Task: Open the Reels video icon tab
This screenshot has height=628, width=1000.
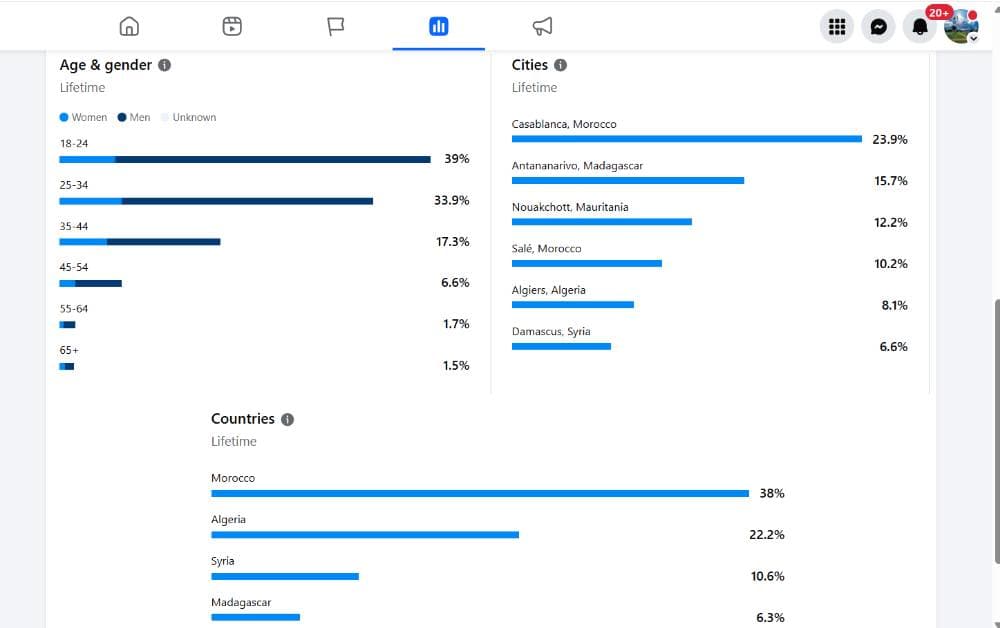Action: [232, 26]
